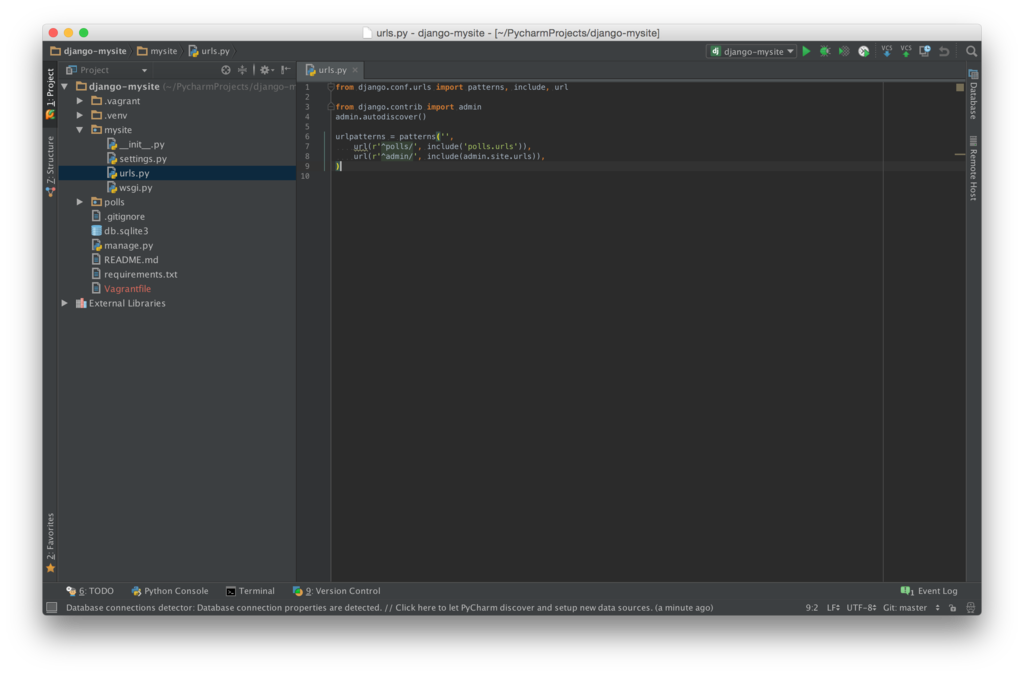Run the django-mysite configuration

807,51
